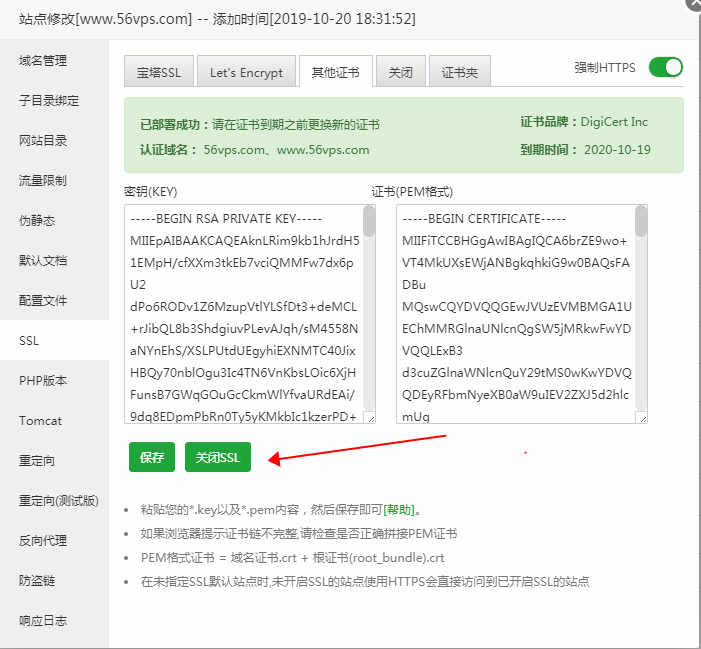Go to 网站目录 settings
Viewport: 701px width, 649px height.
tap(43, 140)
